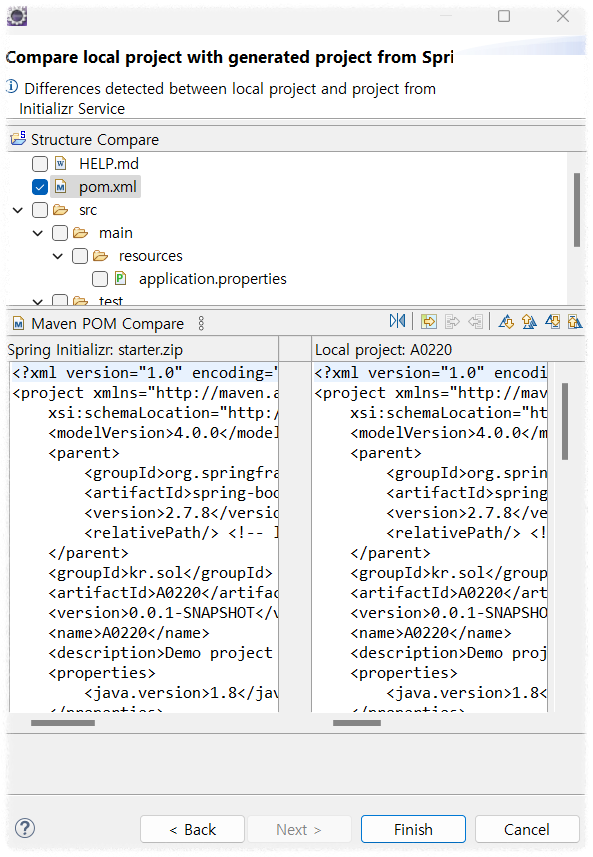Image resolution: width=593 pixels, height=857 pixels.
Task: Click the closing parent tag in left pane
Action: coord(89,553)
